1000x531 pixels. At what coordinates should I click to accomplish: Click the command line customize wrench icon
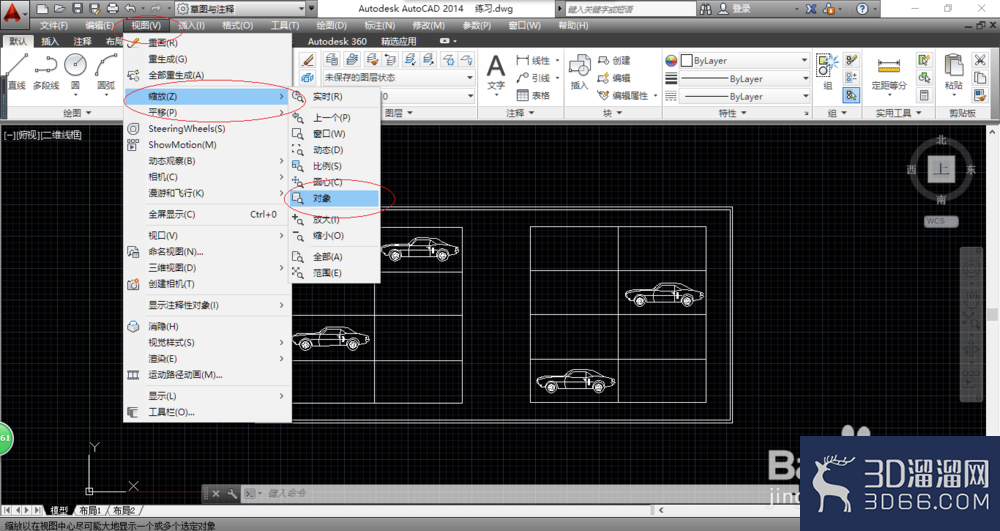coord(232,493)
